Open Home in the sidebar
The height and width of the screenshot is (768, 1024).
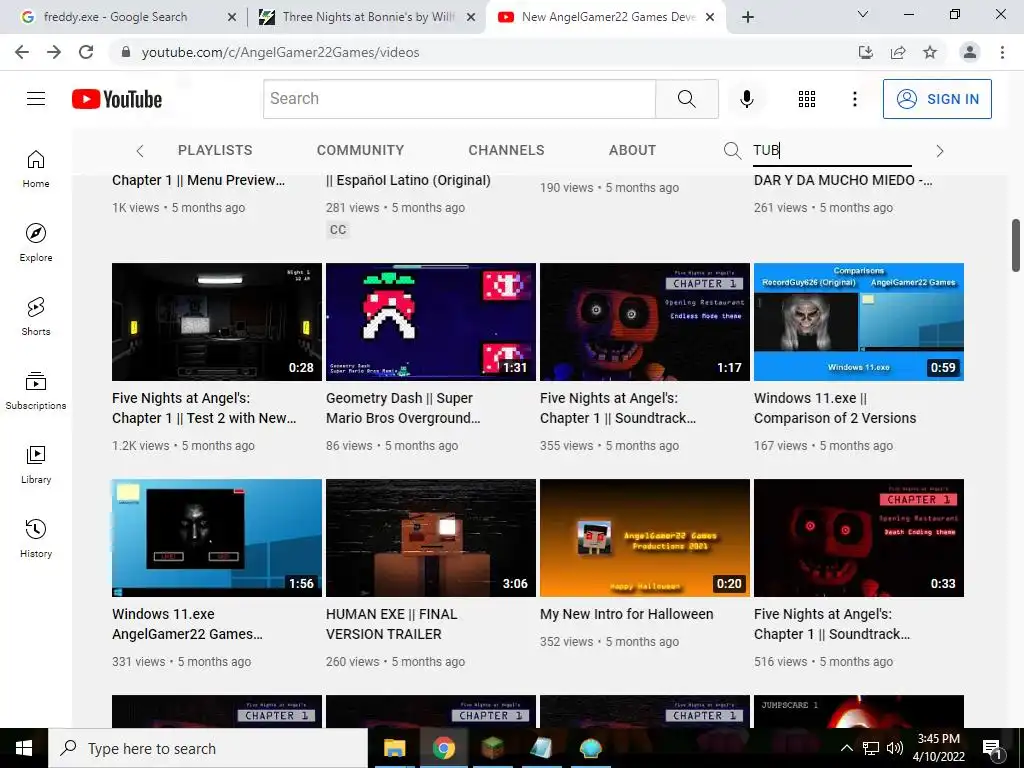click(x=36, y=169)
